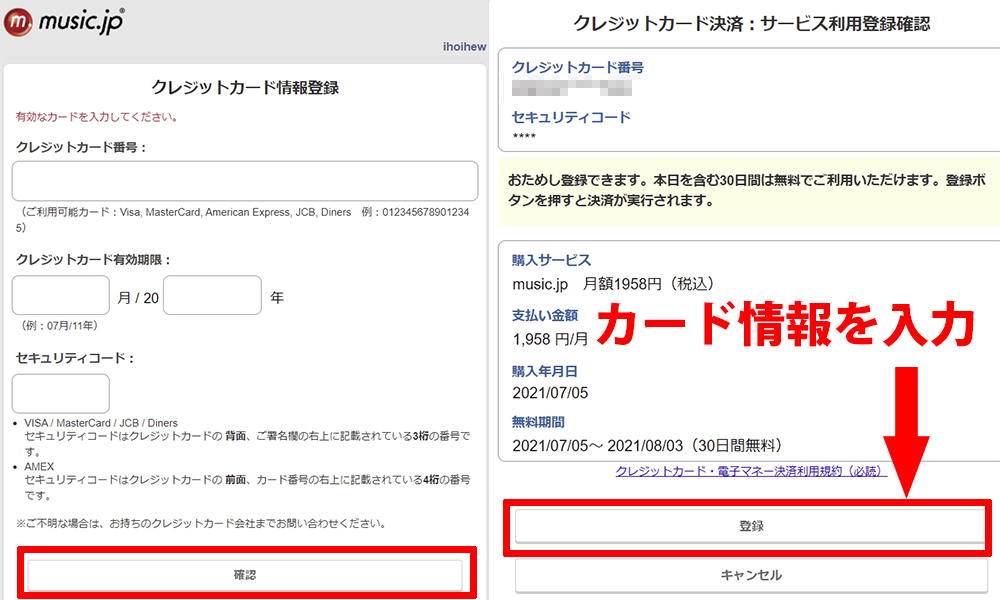Click the クレジットカード有効期限： label
Viewport: 1000px width, 600px height.
pos(93,260)
